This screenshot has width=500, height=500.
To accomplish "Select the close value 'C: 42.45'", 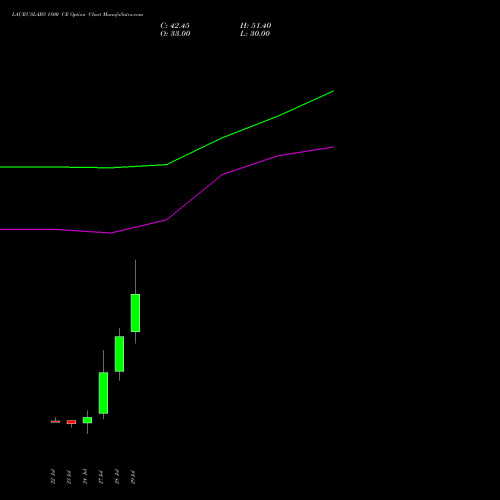I will tap(175, 26).
